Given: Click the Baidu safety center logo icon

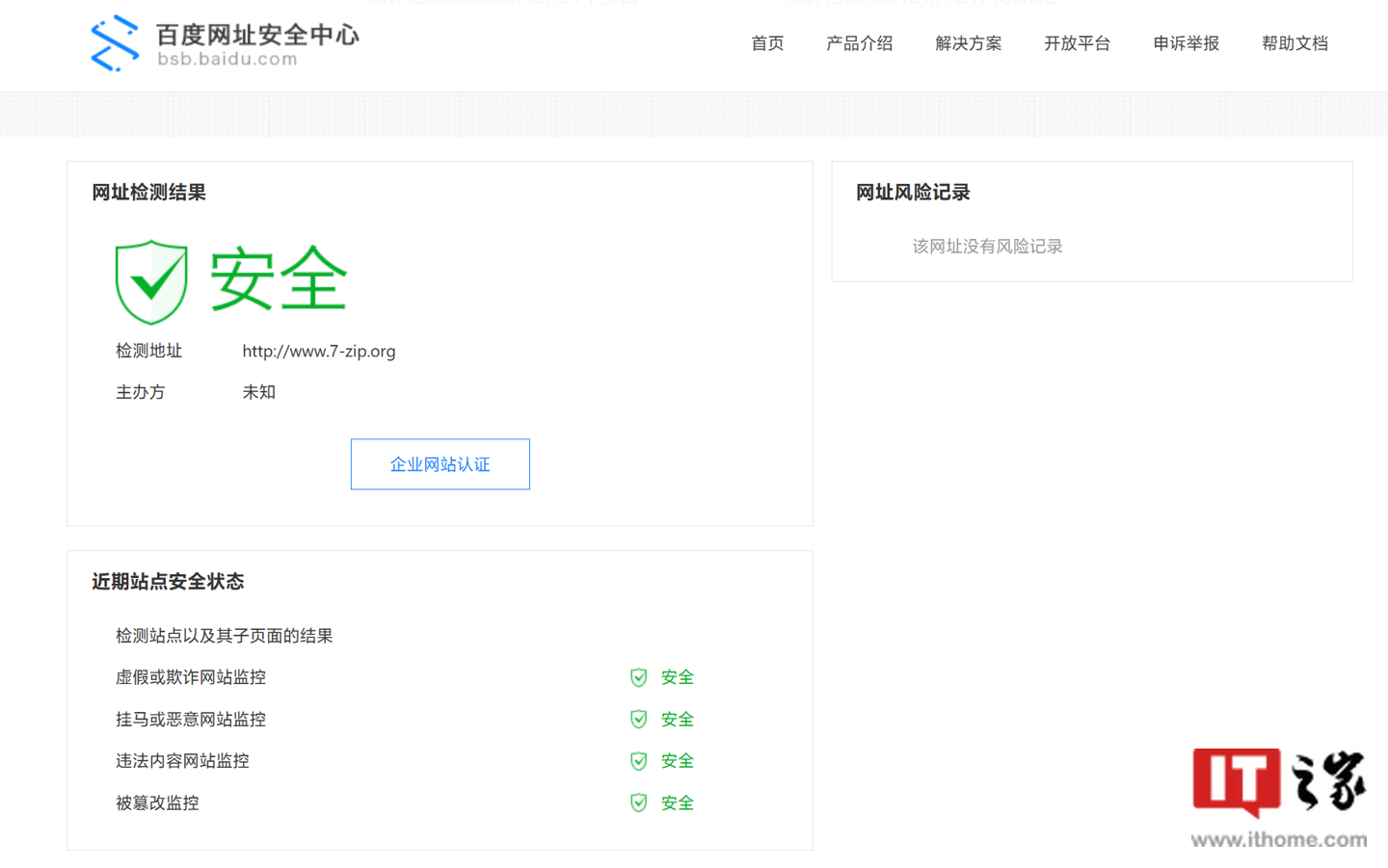Looking at the screenshot, I should (114, 42).
